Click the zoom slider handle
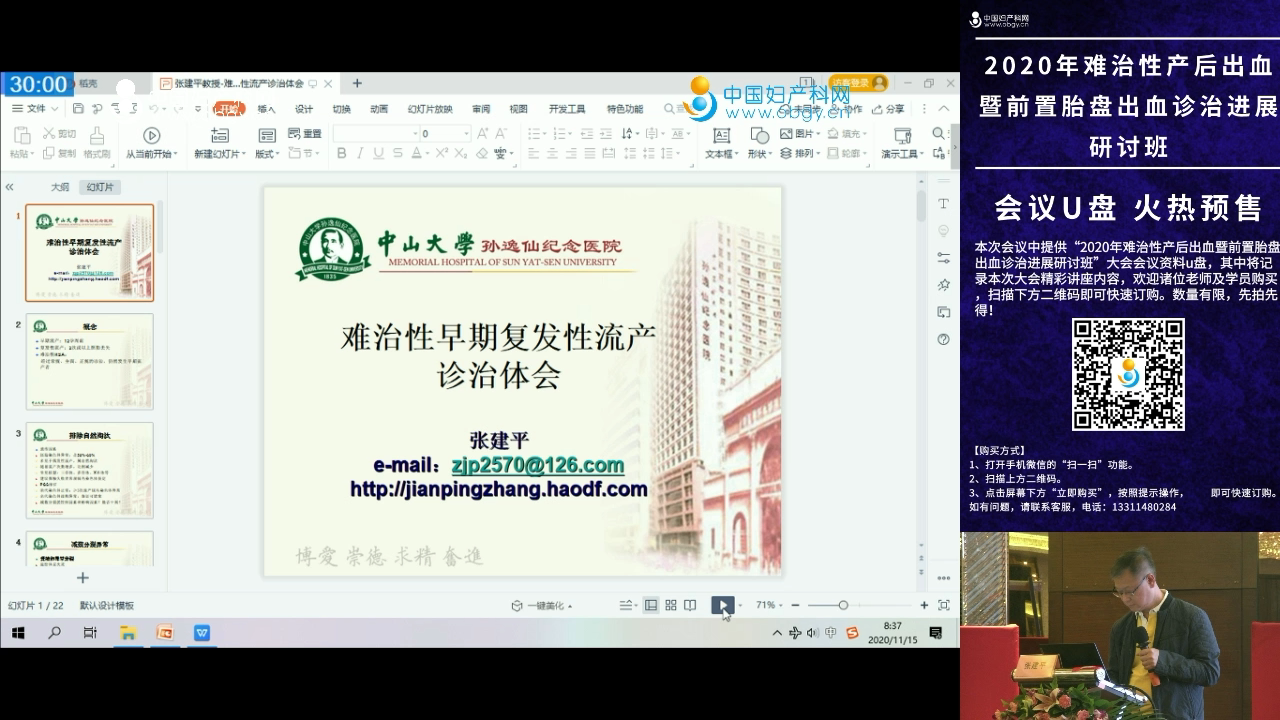1280x720 pixels. tap(843, 606)
